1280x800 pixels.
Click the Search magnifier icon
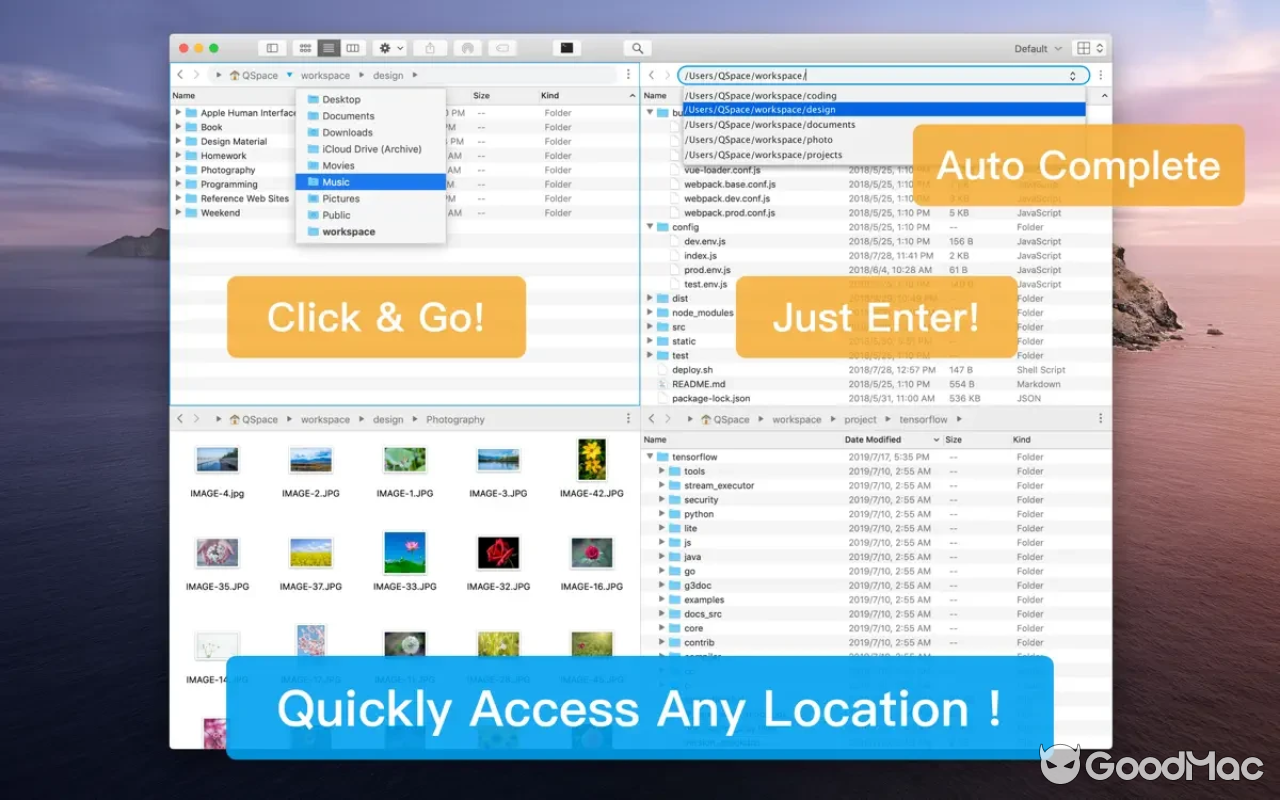click(x=637, y=47)
